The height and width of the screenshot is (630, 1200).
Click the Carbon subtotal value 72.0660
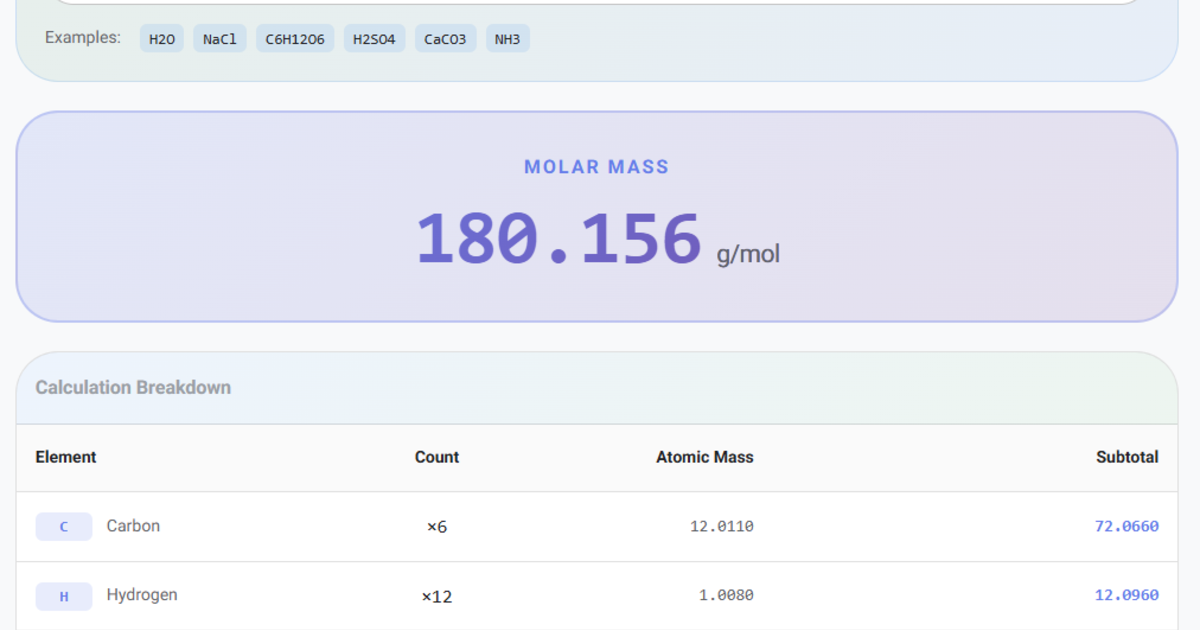[x=1126, y=526]
